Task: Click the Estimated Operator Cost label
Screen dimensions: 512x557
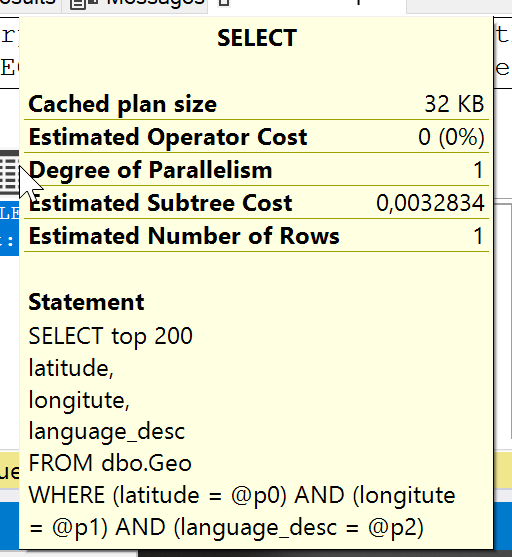Action: [168, 137]
